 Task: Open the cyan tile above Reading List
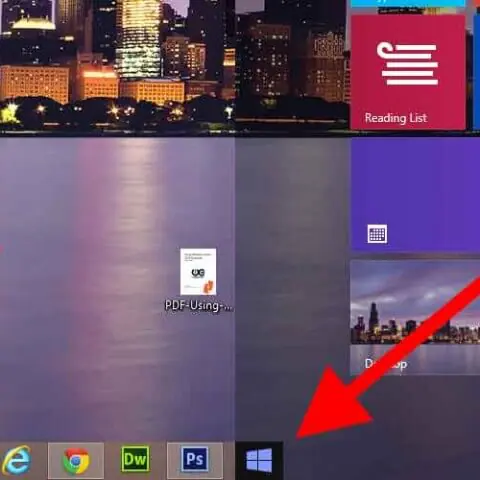tap(408, 3)
